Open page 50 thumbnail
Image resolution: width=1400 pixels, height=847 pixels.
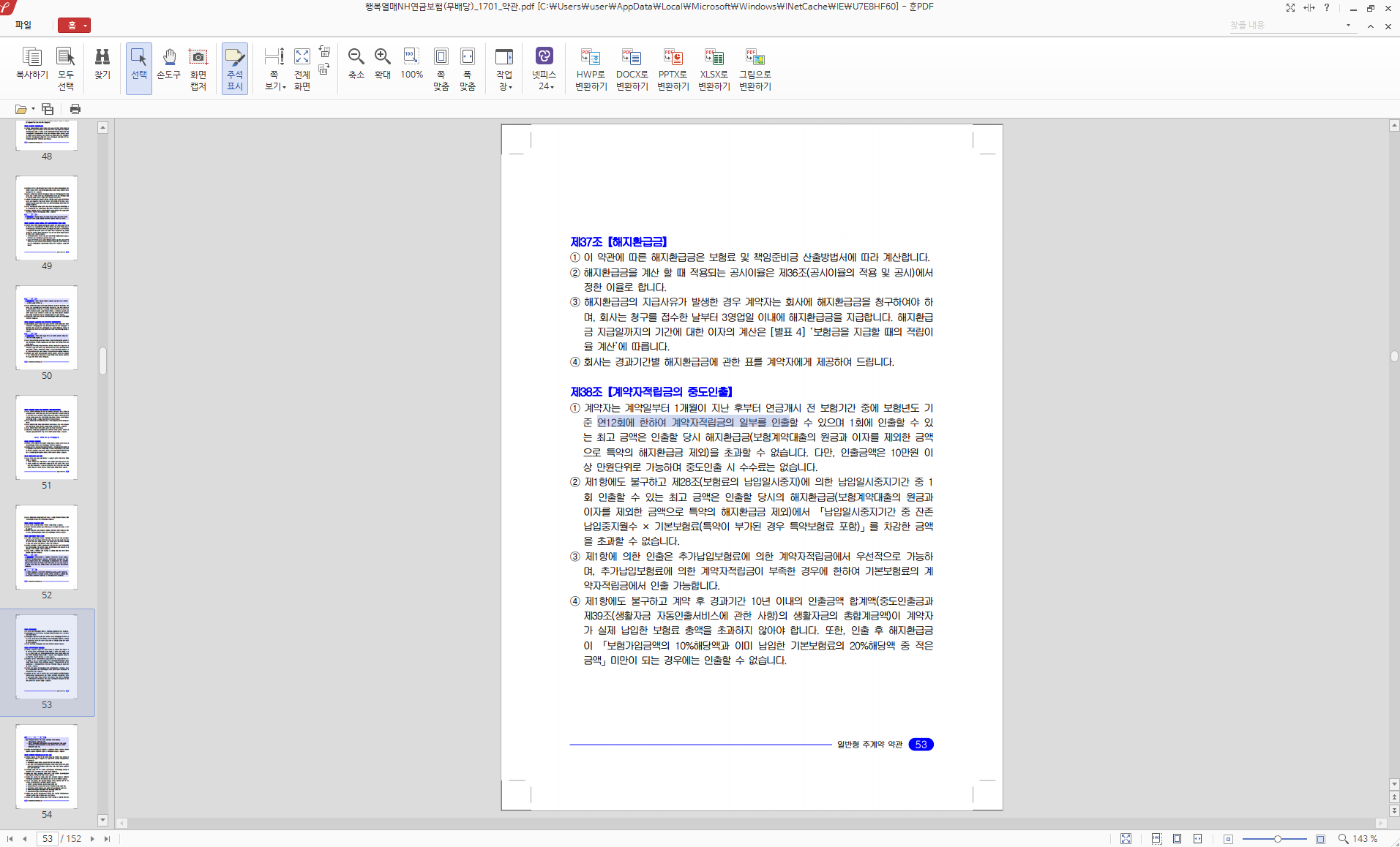(x=47, y=328)
